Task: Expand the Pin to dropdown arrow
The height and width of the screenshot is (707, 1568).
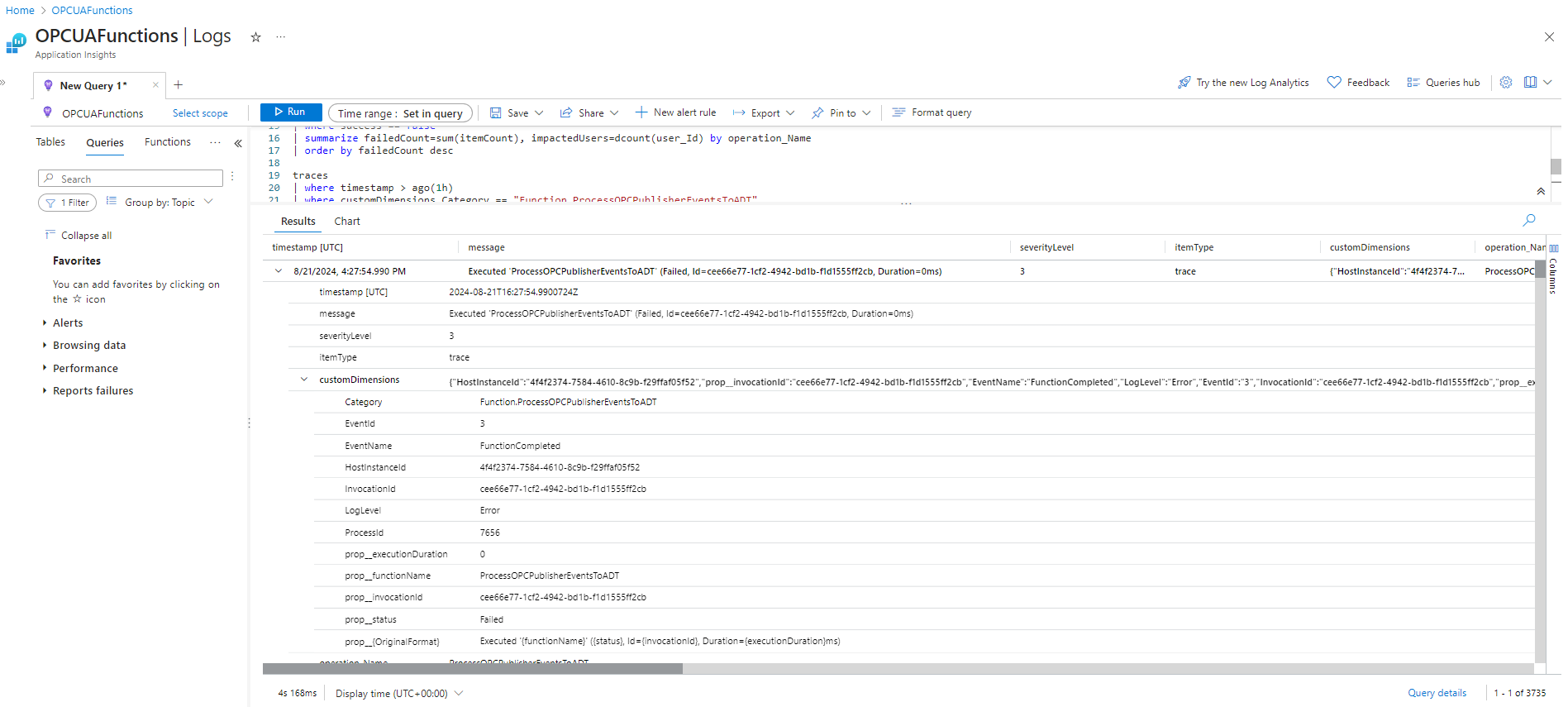Action: click(866, 113)
